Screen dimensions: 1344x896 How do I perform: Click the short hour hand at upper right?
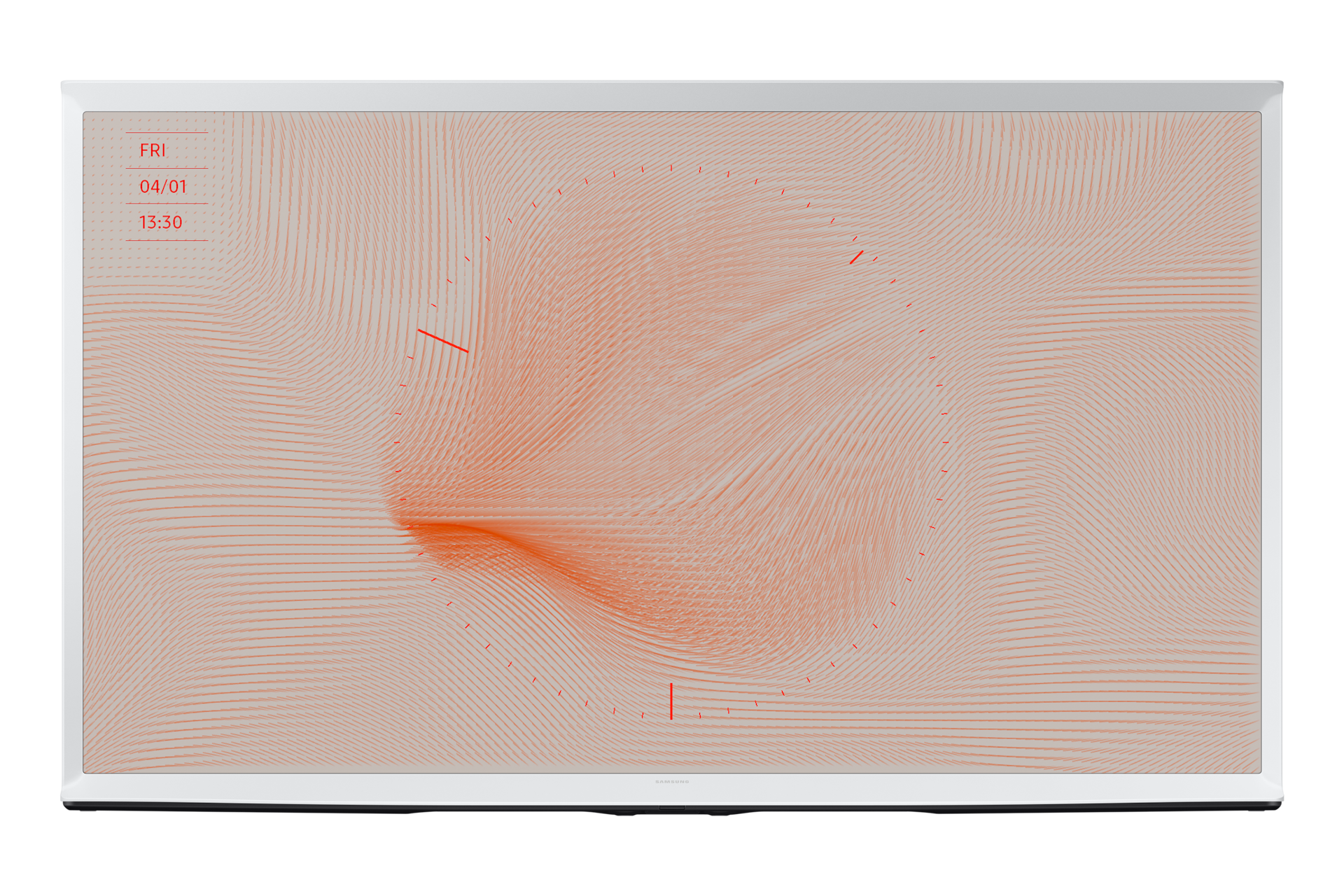tap(856, 257)
